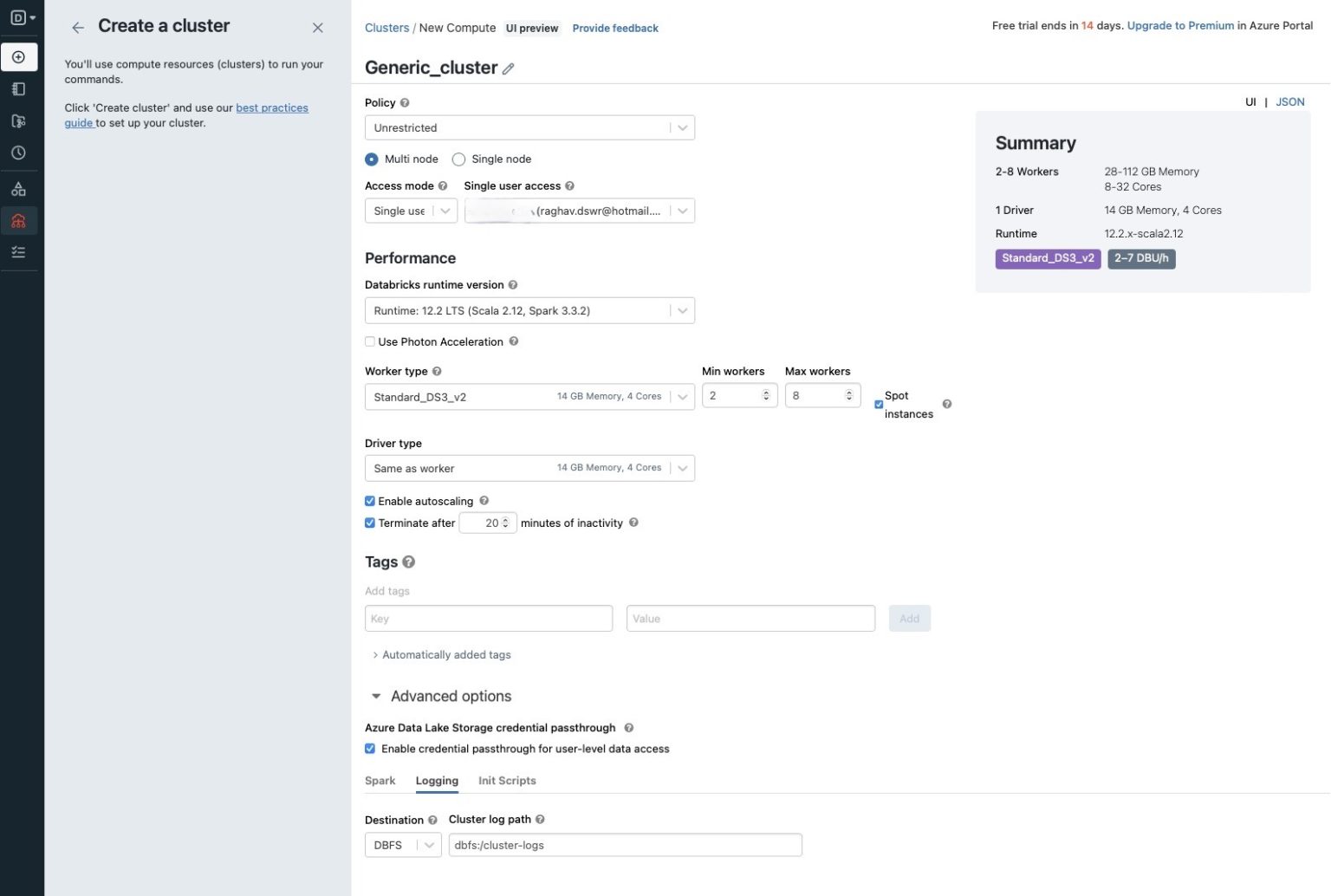Switch to the Spark tab
This screenshot has height=896, width=1331.
pos(380,780)
